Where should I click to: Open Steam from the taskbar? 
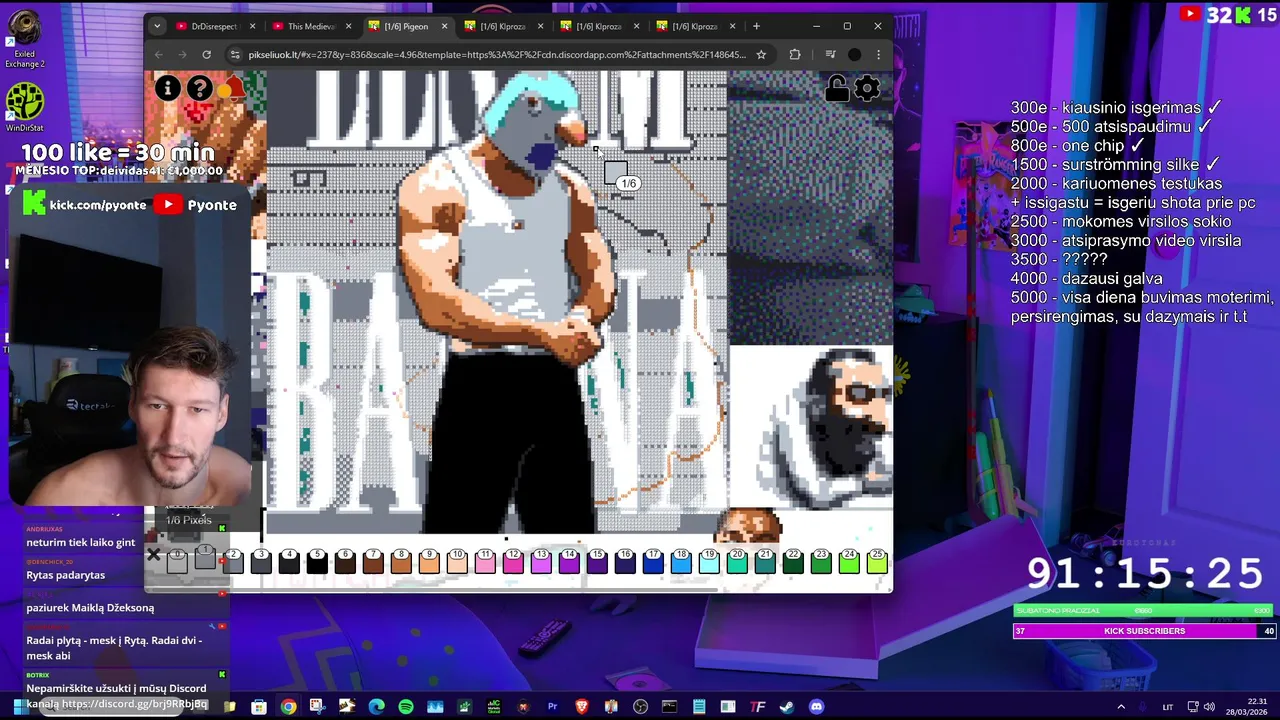click(x=787, y=707)
